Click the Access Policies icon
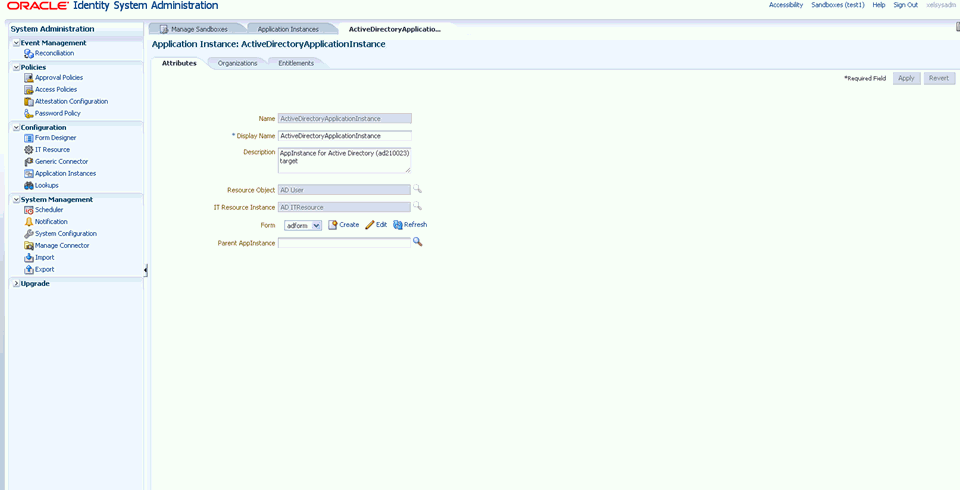The height and width of the screenshot is (490, 960). (29, 89)
